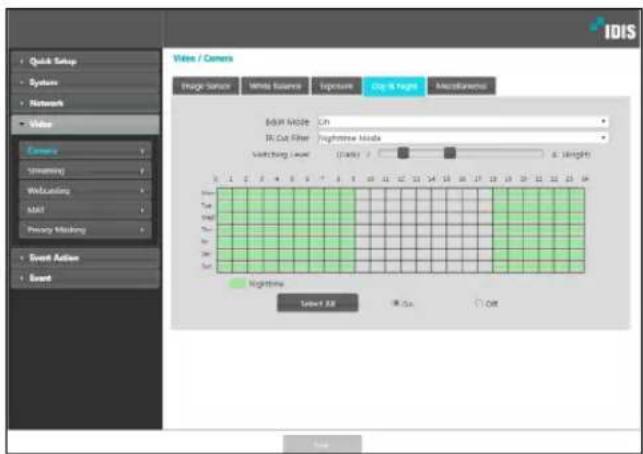Click the Sunday hour 23 schedule cell
This screenshot has height=454, width=643.
(x=577, y=267)
